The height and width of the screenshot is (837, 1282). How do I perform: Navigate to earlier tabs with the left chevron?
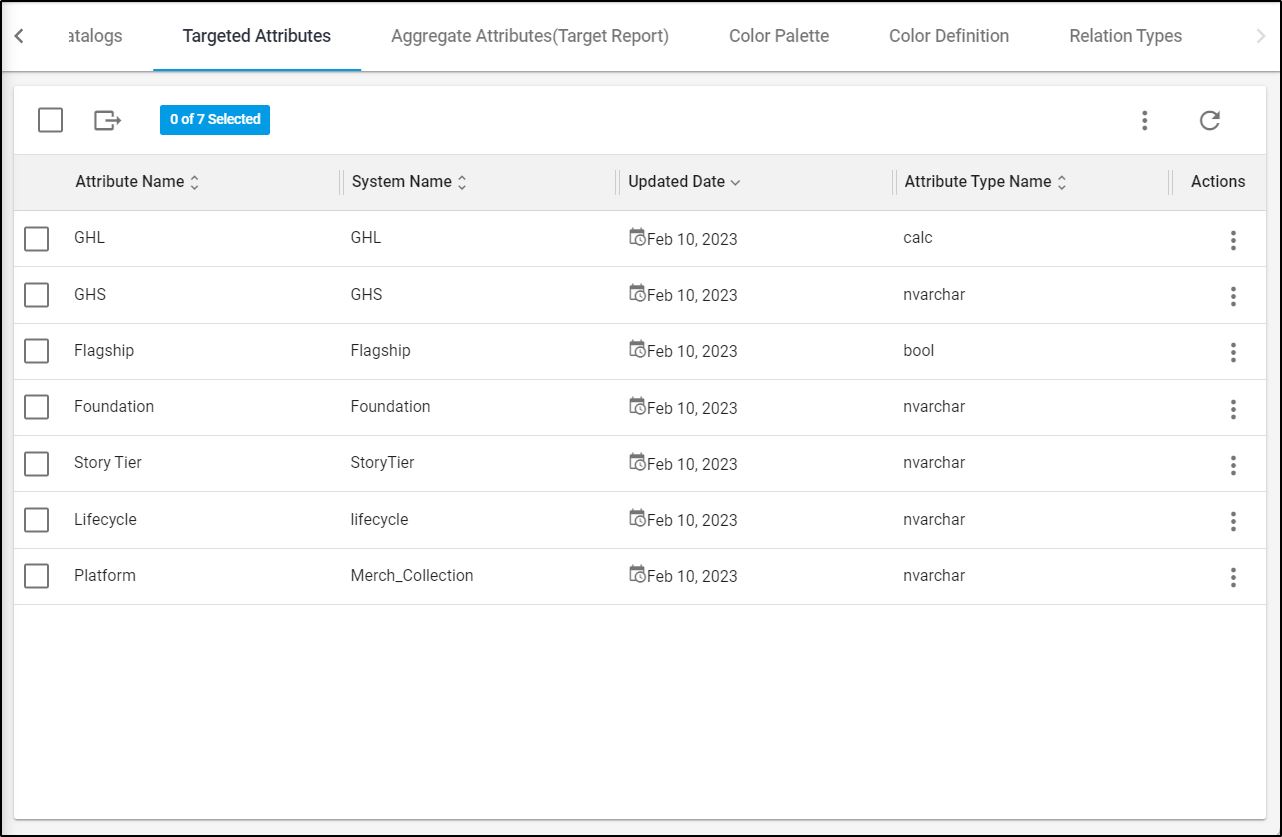click(x=18, y=34)
